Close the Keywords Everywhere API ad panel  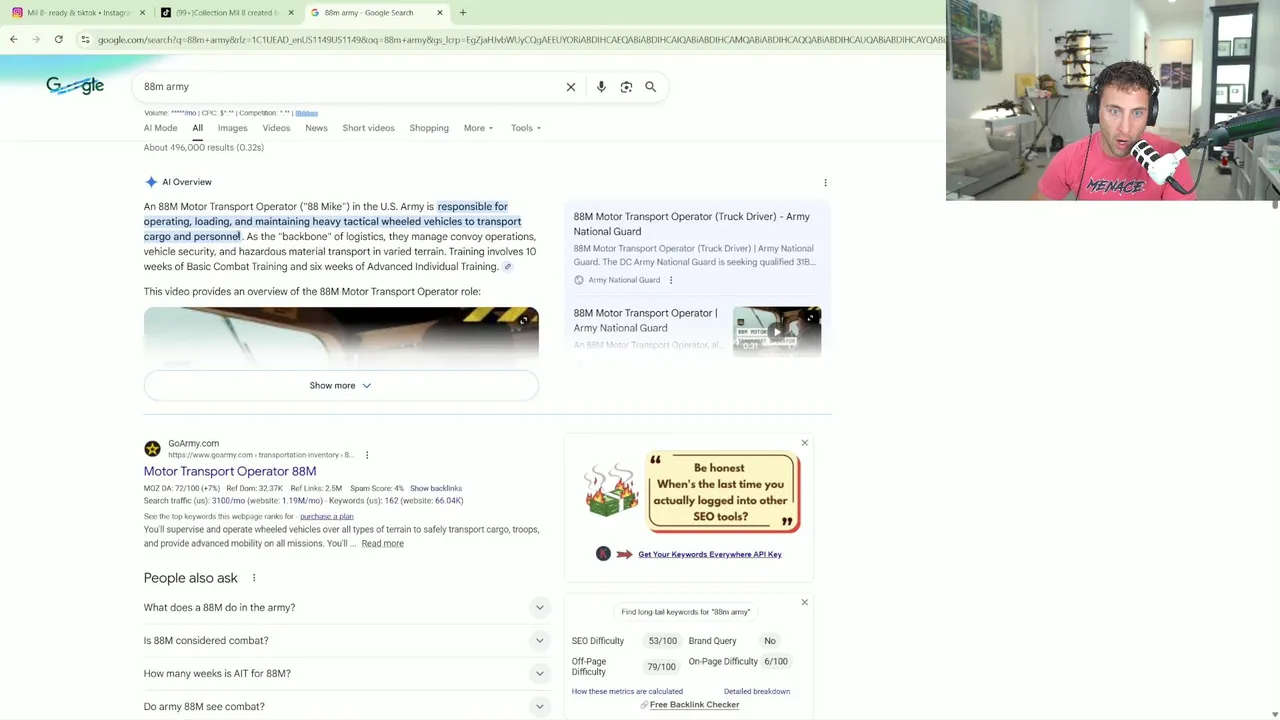(x=804, y=443)
